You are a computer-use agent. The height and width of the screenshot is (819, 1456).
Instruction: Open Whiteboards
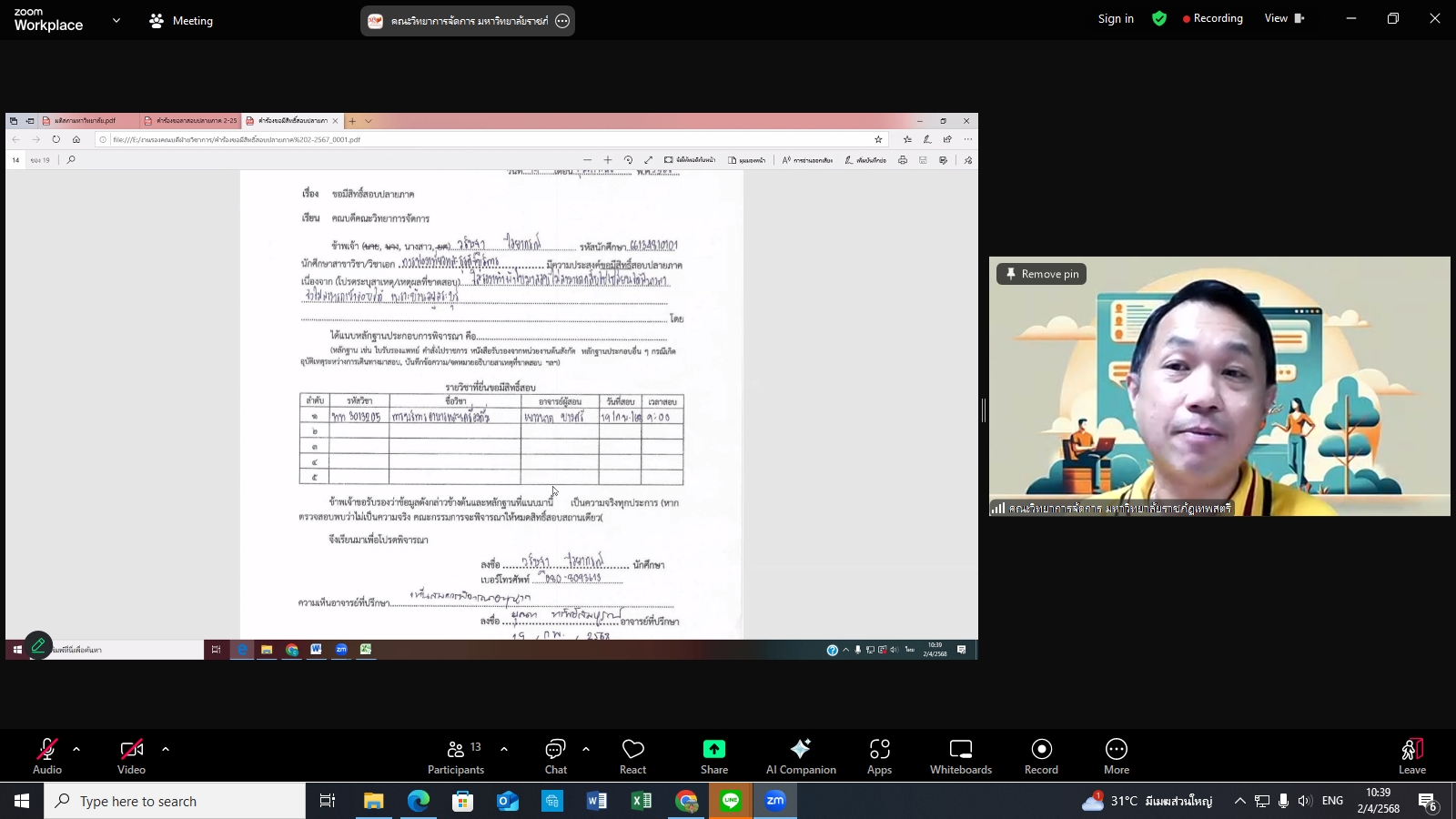click(961, 755)
